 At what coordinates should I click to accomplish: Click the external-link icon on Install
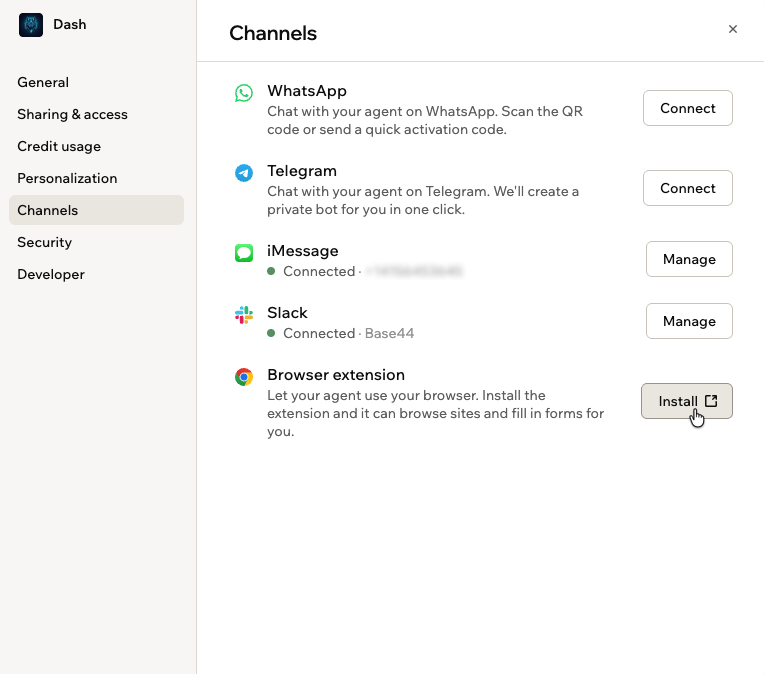pyautogui.click(x=711, y=401)
